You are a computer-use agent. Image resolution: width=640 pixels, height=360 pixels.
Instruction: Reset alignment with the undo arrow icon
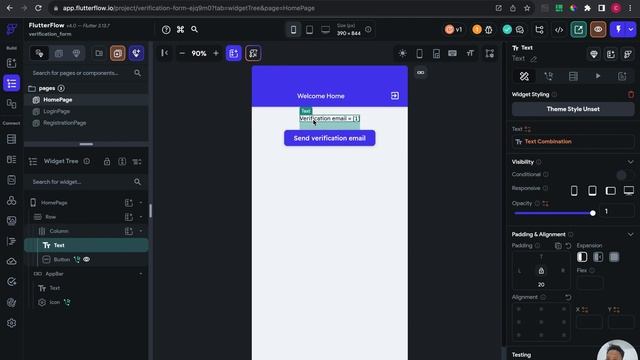tap(568, 298)
